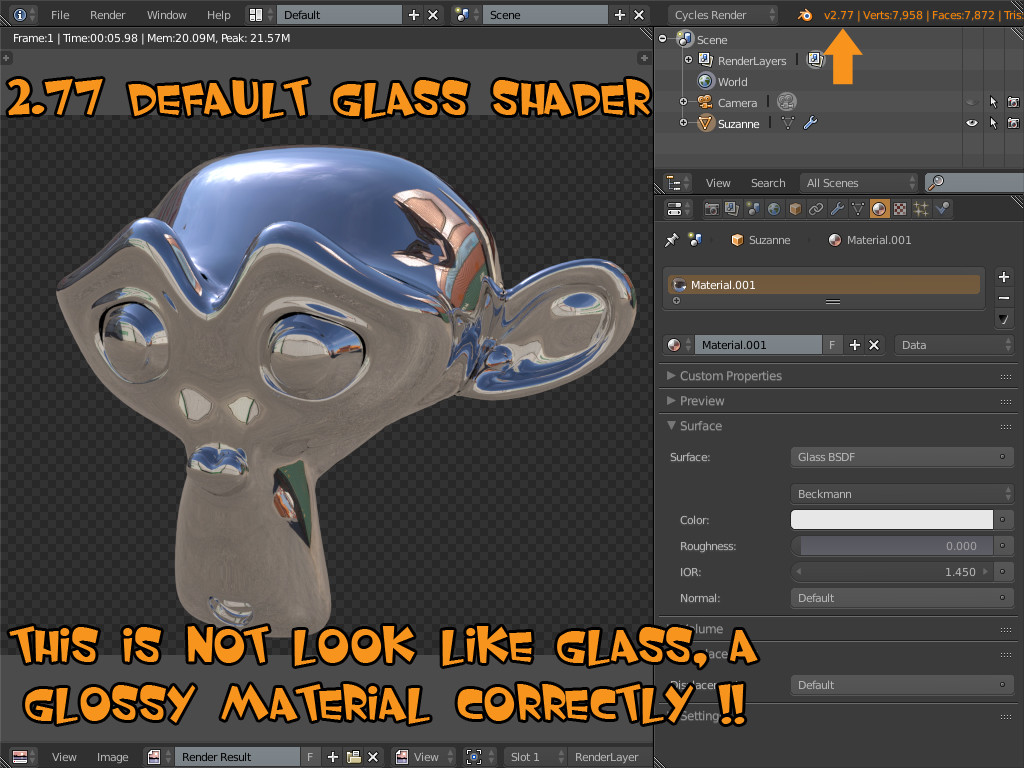Click the pin icon in the material breadcrumb

point(670,238)
